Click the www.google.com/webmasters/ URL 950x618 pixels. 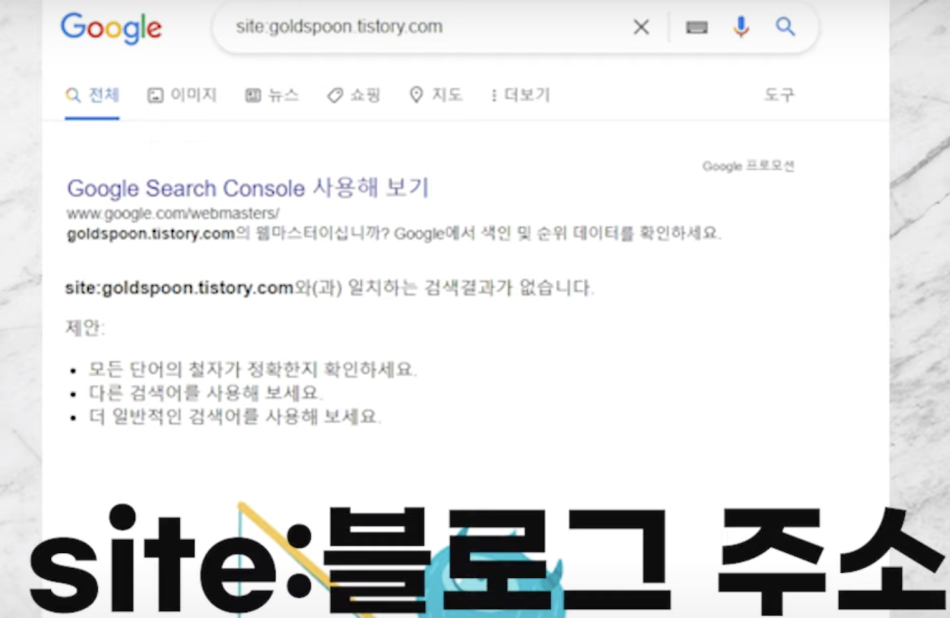click(x=173, y=213)
